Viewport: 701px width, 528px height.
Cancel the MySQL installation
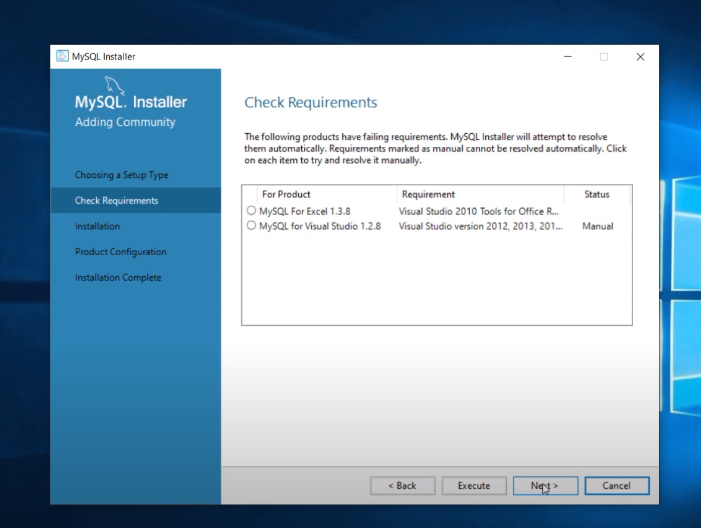click(617, 486)
